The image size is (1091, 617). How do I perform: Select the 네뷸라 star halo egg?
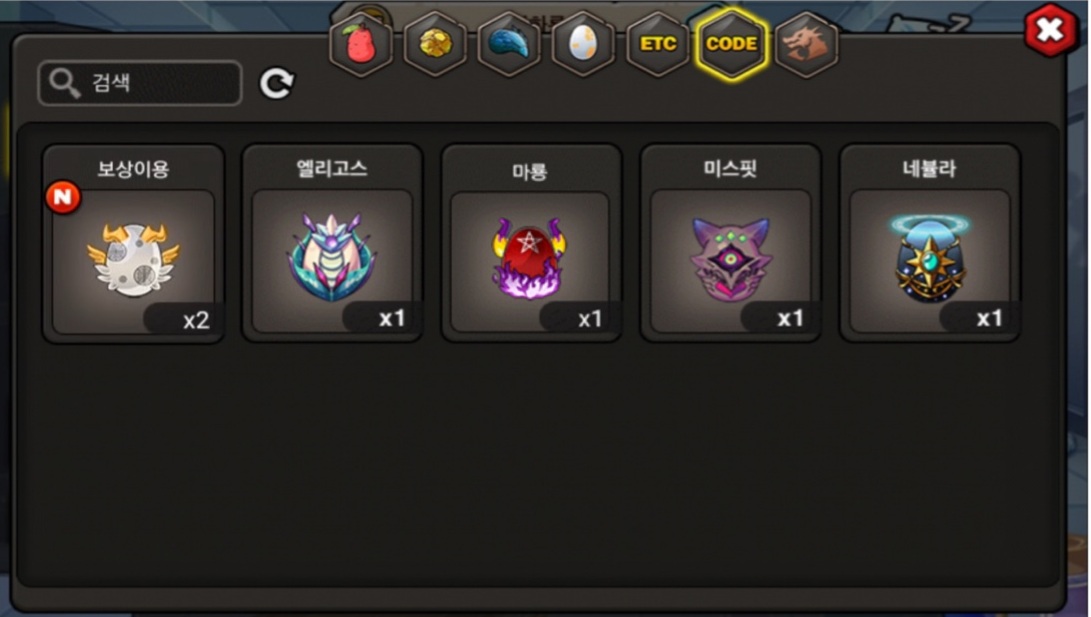(930, 243)
